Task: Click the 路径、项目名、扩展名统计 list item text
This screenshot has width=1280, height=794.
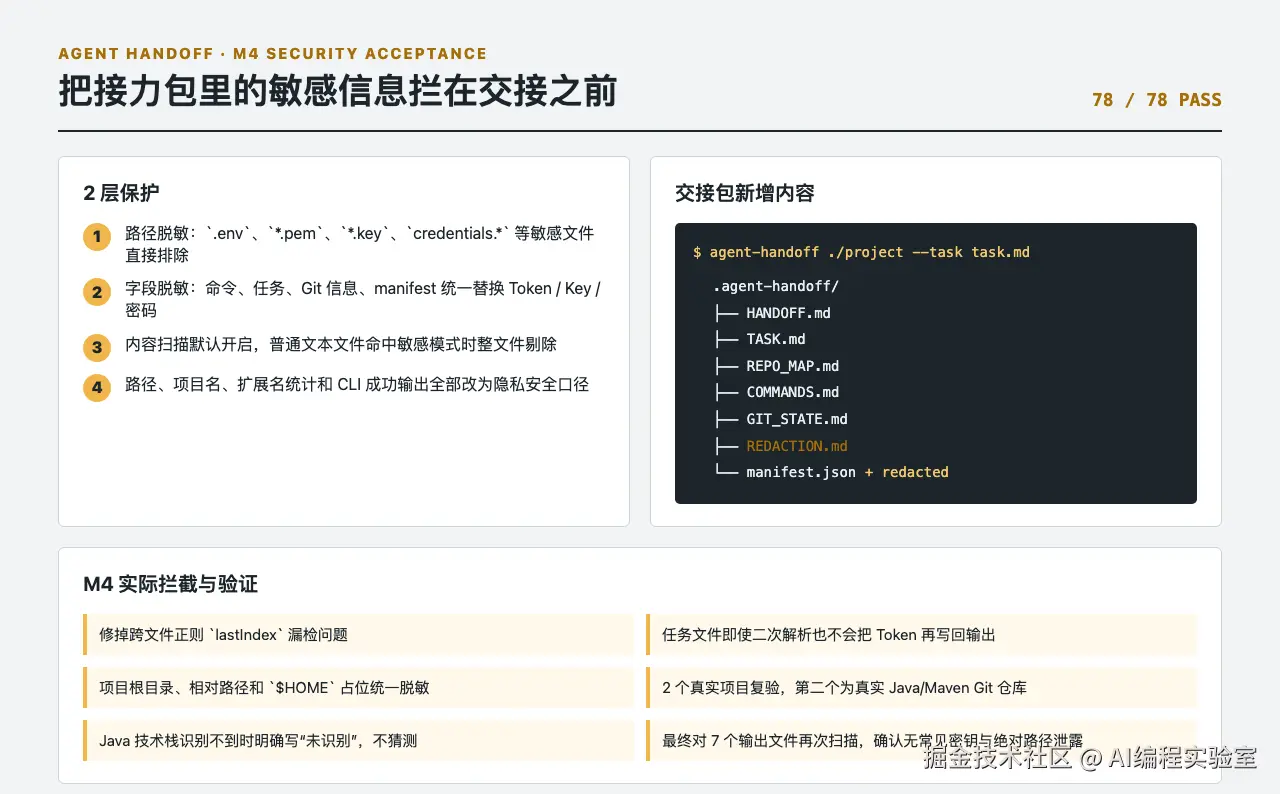Action: click(357, 384)
